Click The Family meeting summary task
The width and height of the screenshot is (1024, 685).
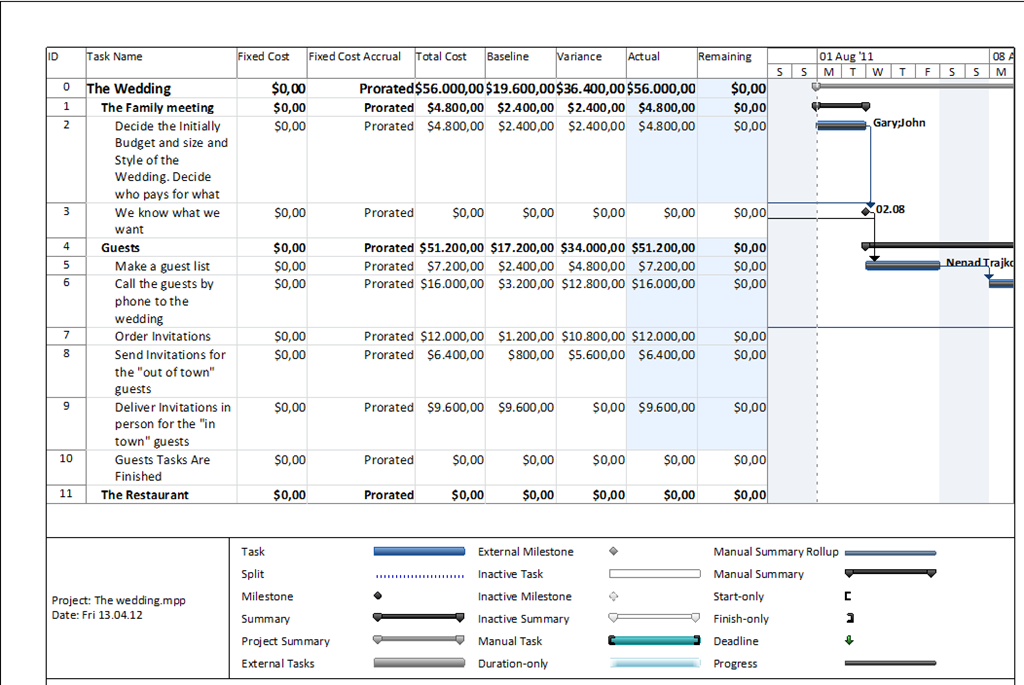[157, 107]
